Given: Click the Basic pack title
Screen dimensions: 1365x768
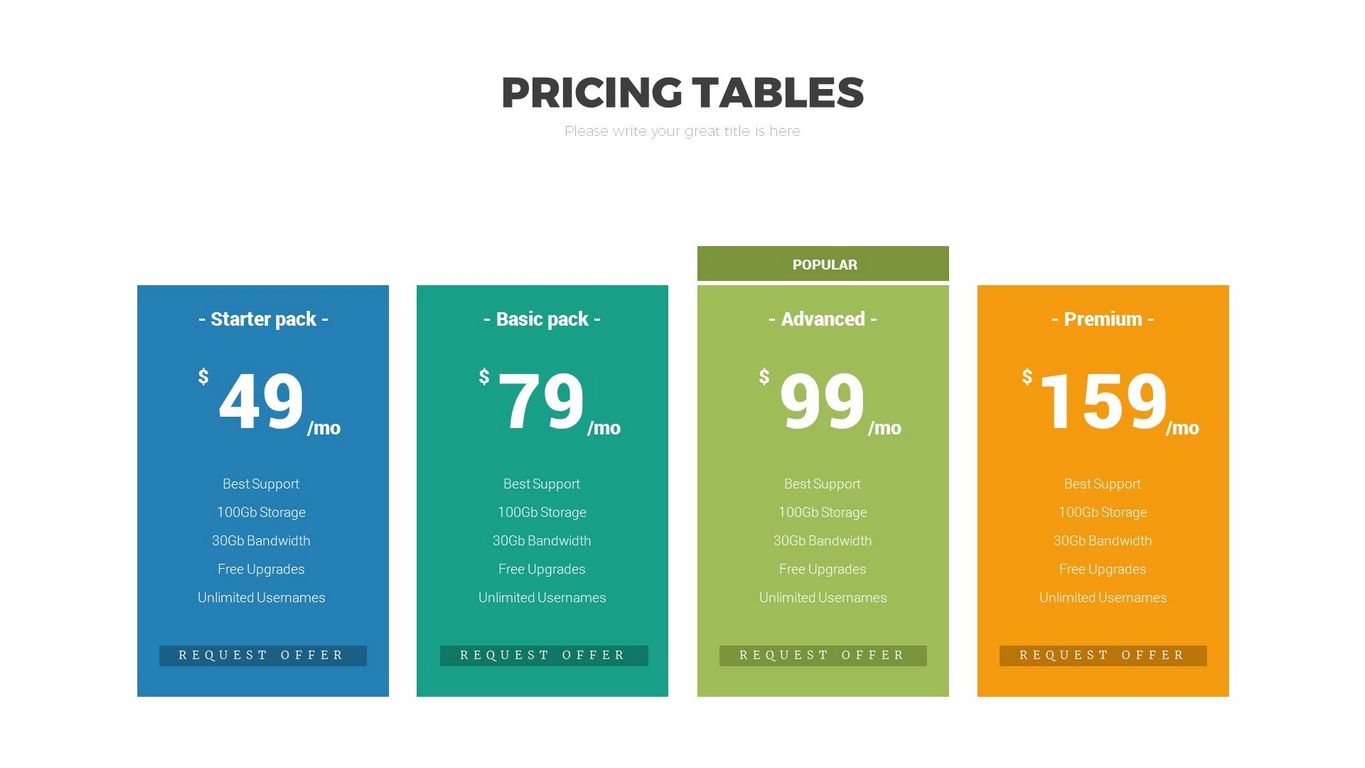Looking at the screenshot, I should click(x=542, y=319).
